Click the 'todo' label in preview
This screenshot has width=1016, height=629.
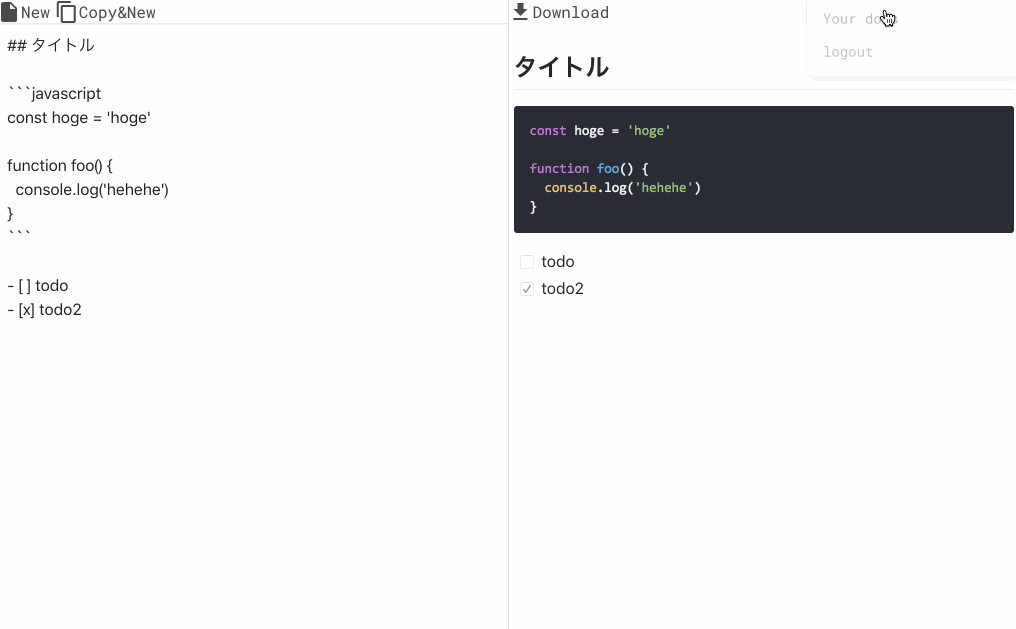click(x=558, y=262)
